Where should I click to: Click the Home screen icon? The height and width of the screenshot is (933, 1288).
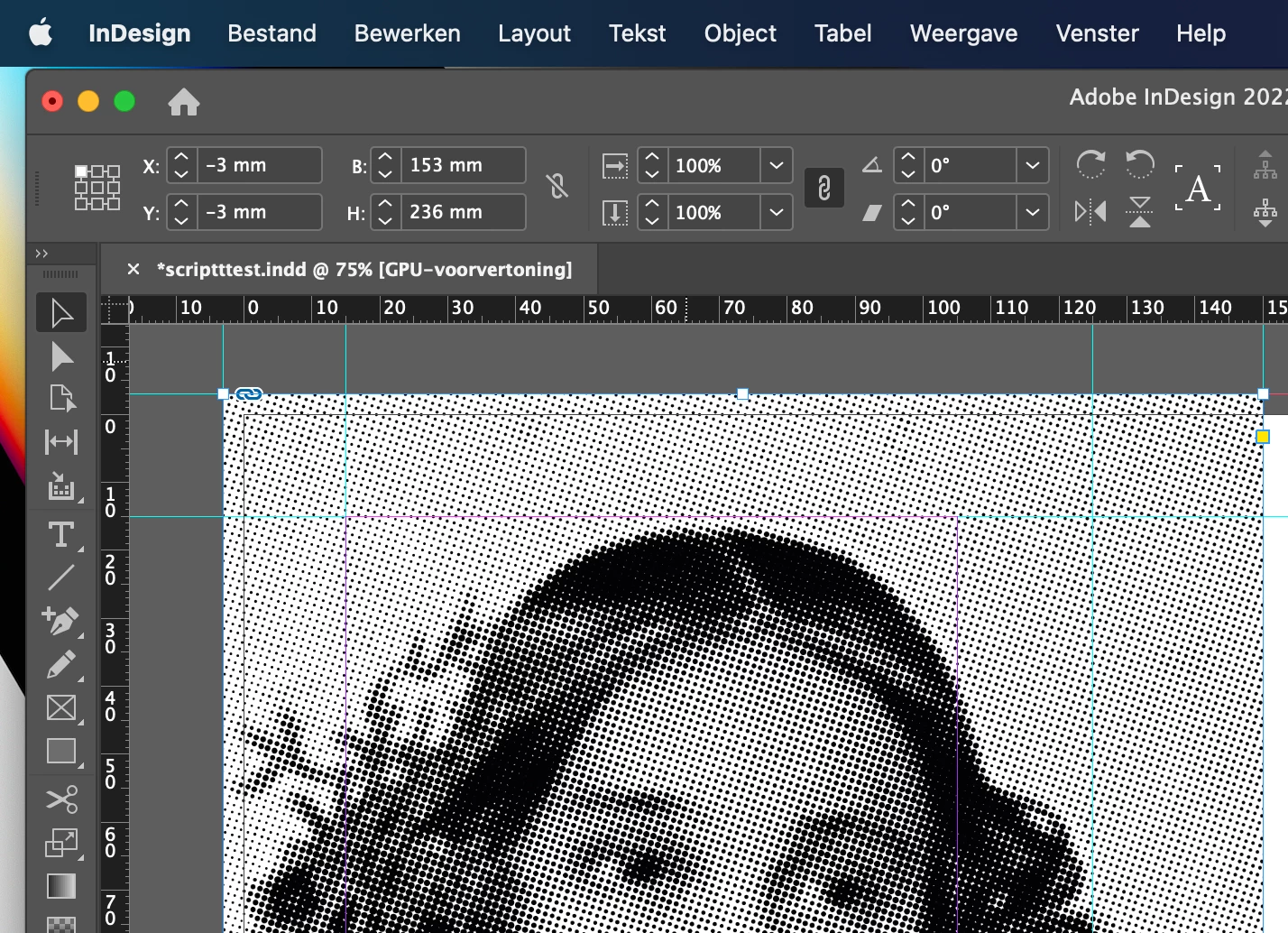(x=184, y=102)
